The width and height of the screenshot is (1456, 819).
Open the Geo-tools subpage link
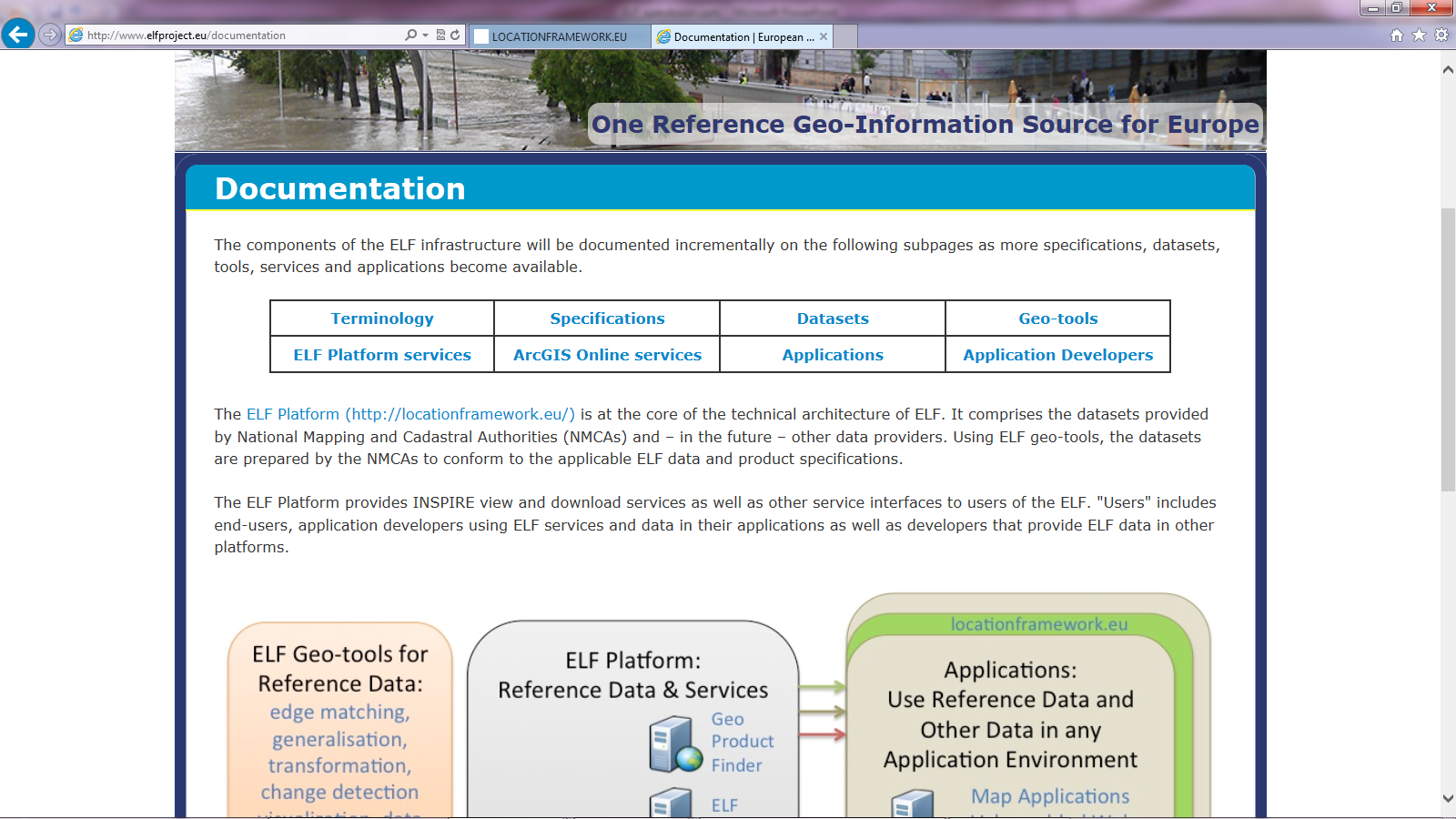(x=1058, y=318)
